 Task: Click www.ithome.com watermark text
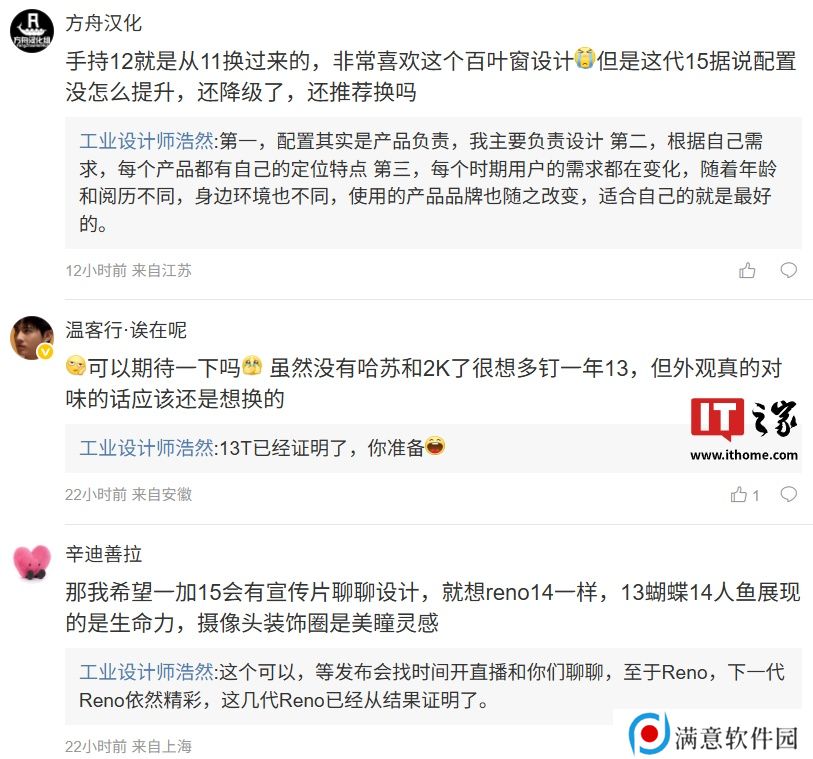pos(744,455)
